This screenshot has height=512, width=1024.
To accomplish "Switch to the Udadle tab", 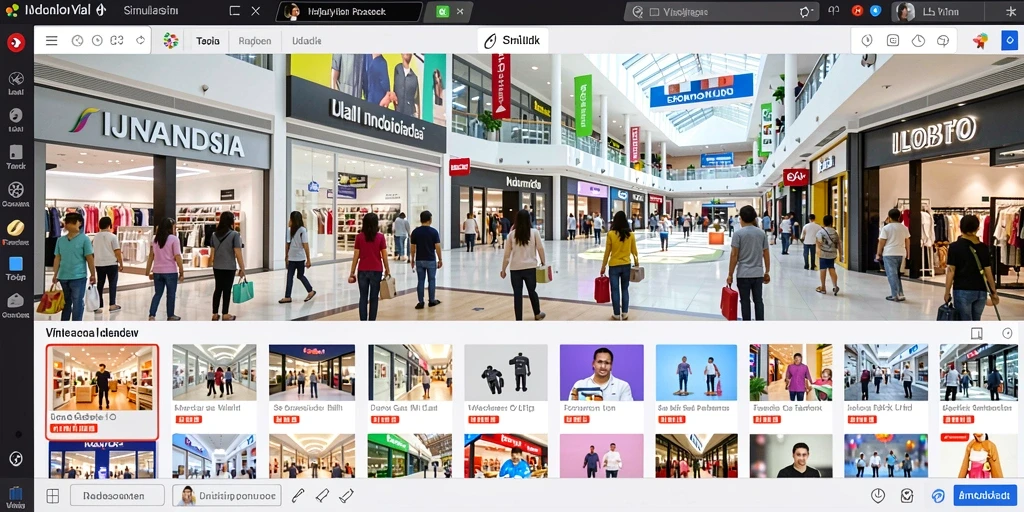I will tap(306, 40).
